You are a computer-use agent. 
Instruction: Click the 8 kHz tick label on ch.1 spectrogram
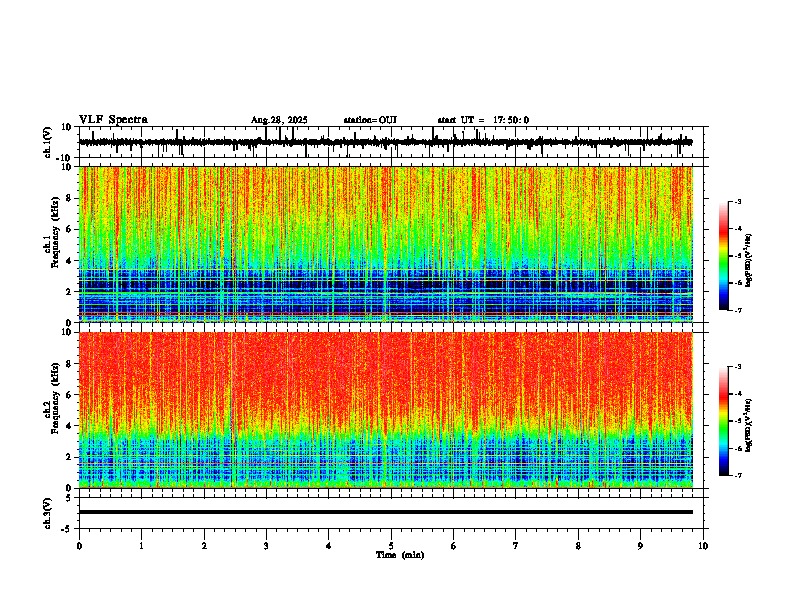pyautogui.click(x=69, y=198)
